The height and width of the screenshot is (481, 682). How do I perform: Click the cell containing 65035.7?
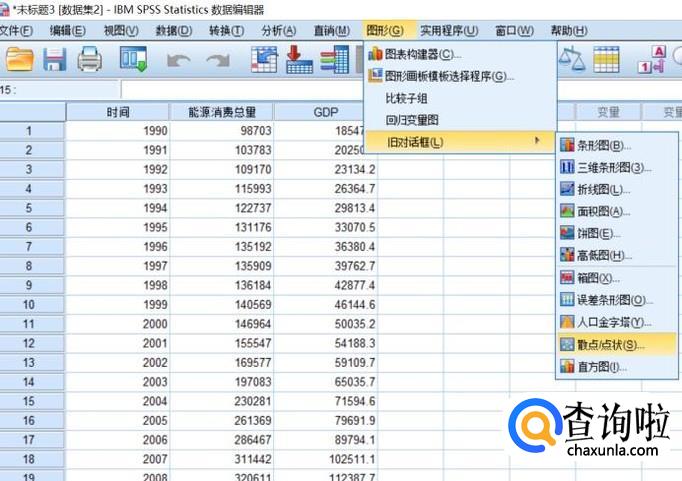click(x=326, y=382)
